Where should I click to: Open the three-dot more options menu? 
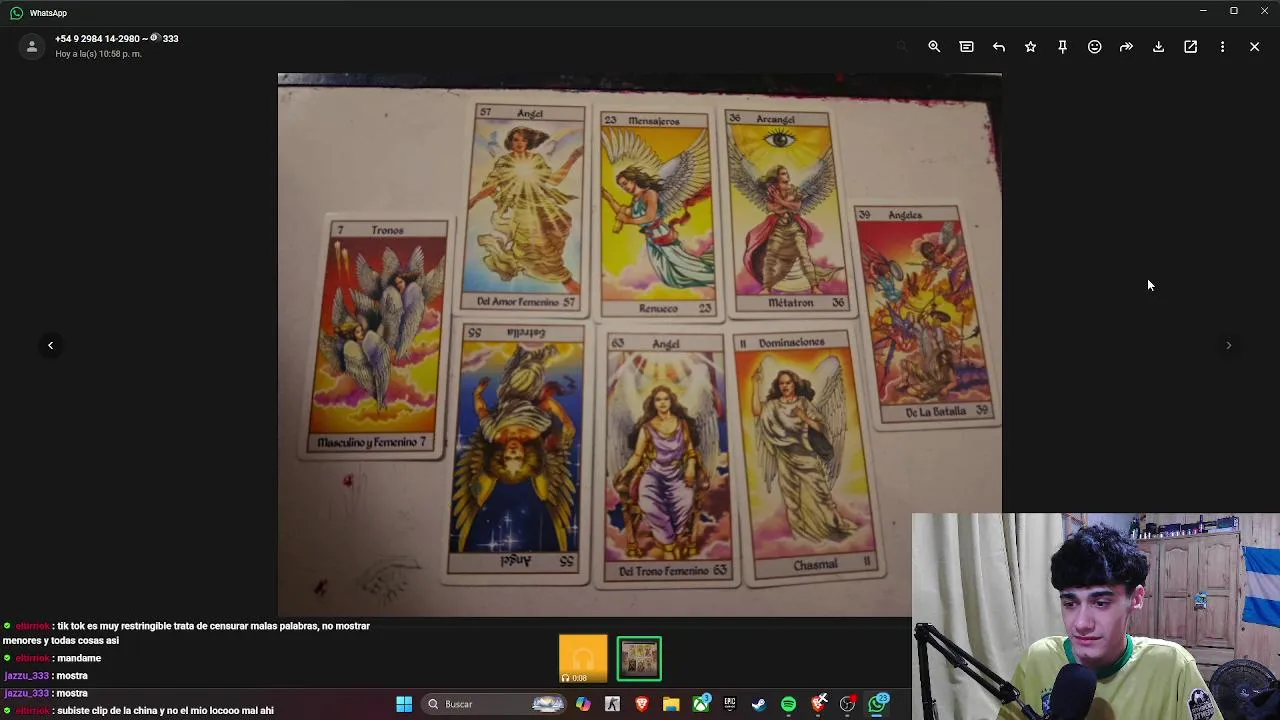pos(1222,47)
